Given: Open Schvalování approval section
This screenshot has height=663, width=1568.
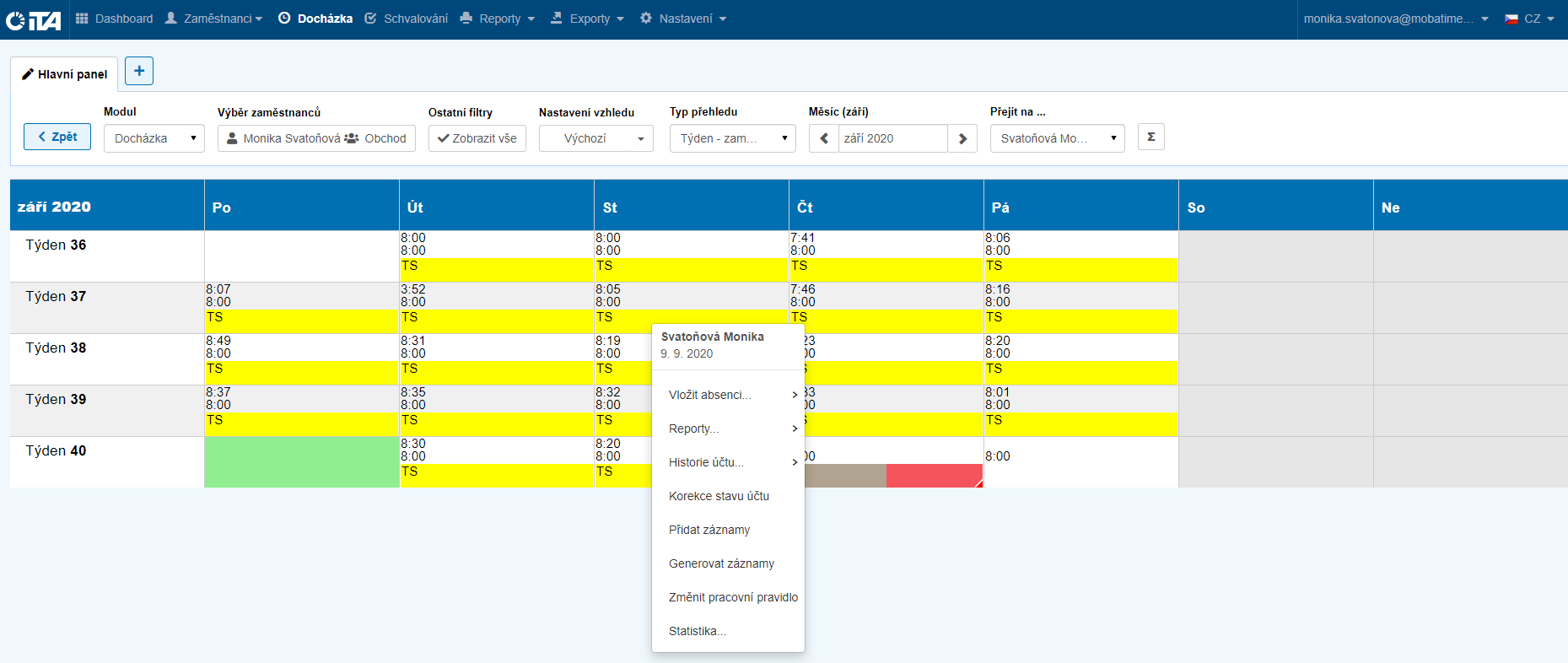Looking at the screenshot, I should (x=407, y=19).
